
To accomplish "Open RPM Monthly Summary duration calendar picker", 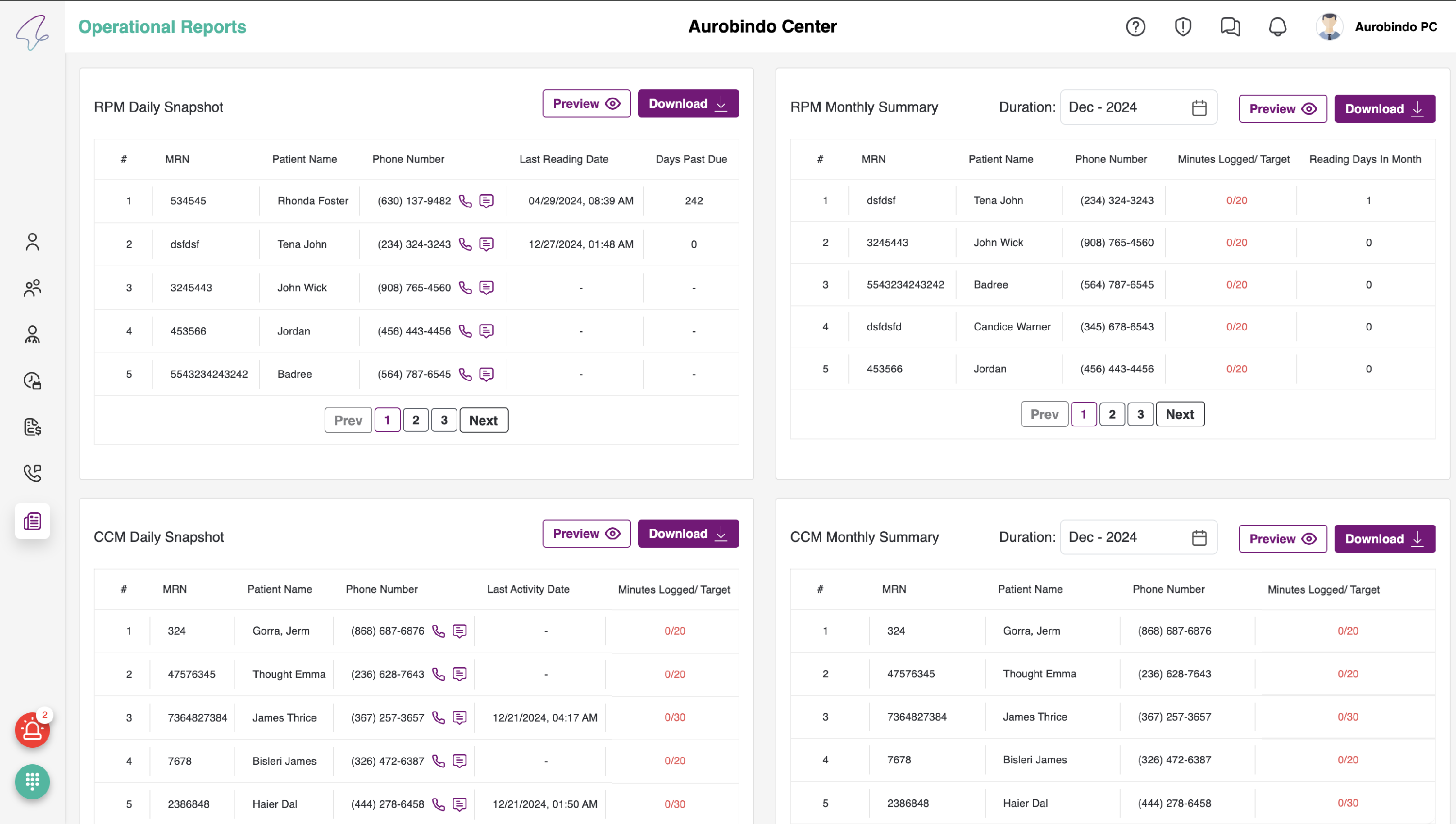I will (1199, 107).
